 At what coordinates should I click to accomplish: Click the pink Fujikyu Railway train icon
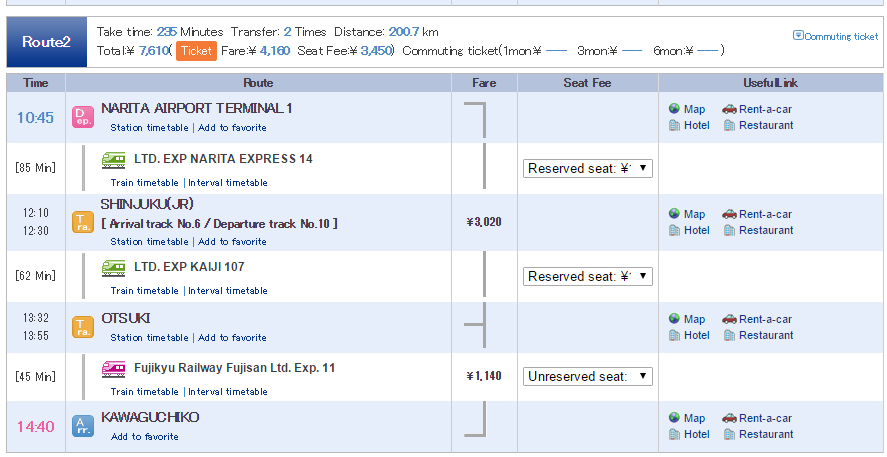pos(114,369)
